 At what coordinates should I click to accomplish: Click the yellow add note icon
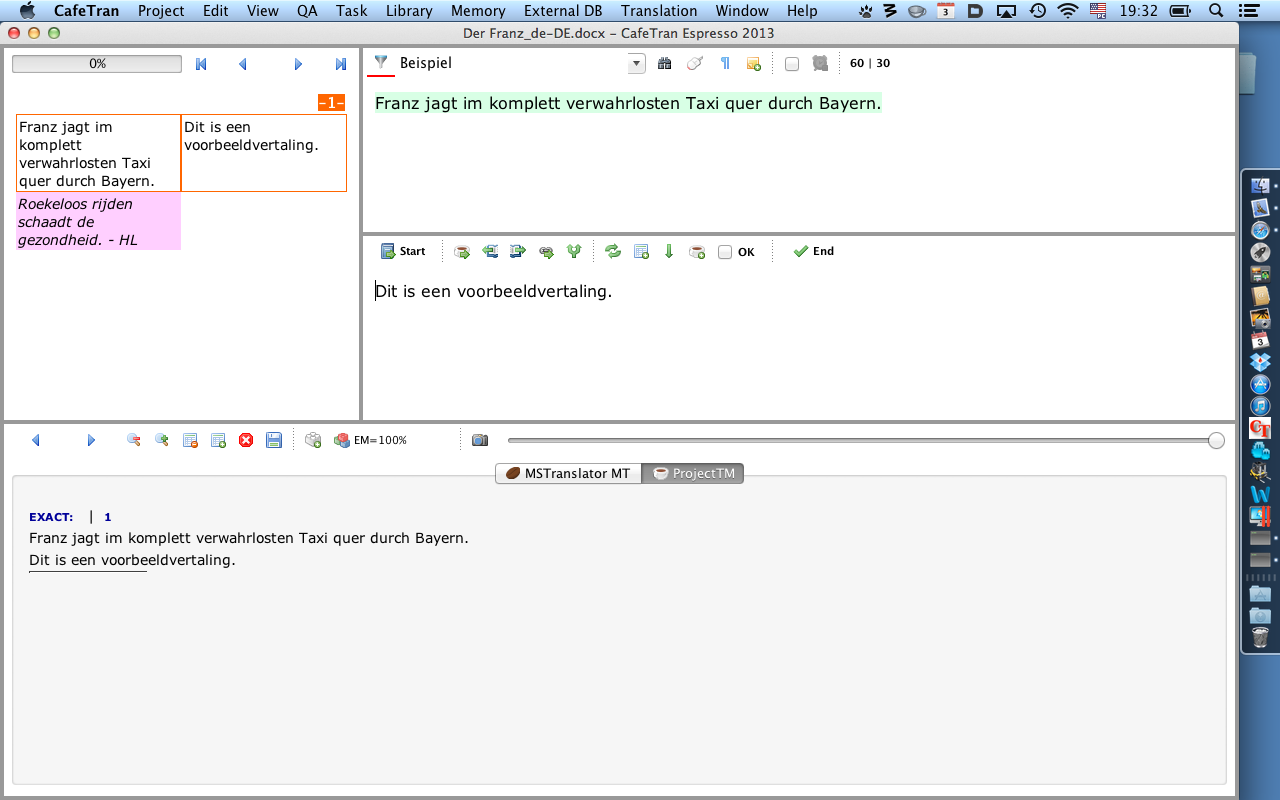coord(754,64)
